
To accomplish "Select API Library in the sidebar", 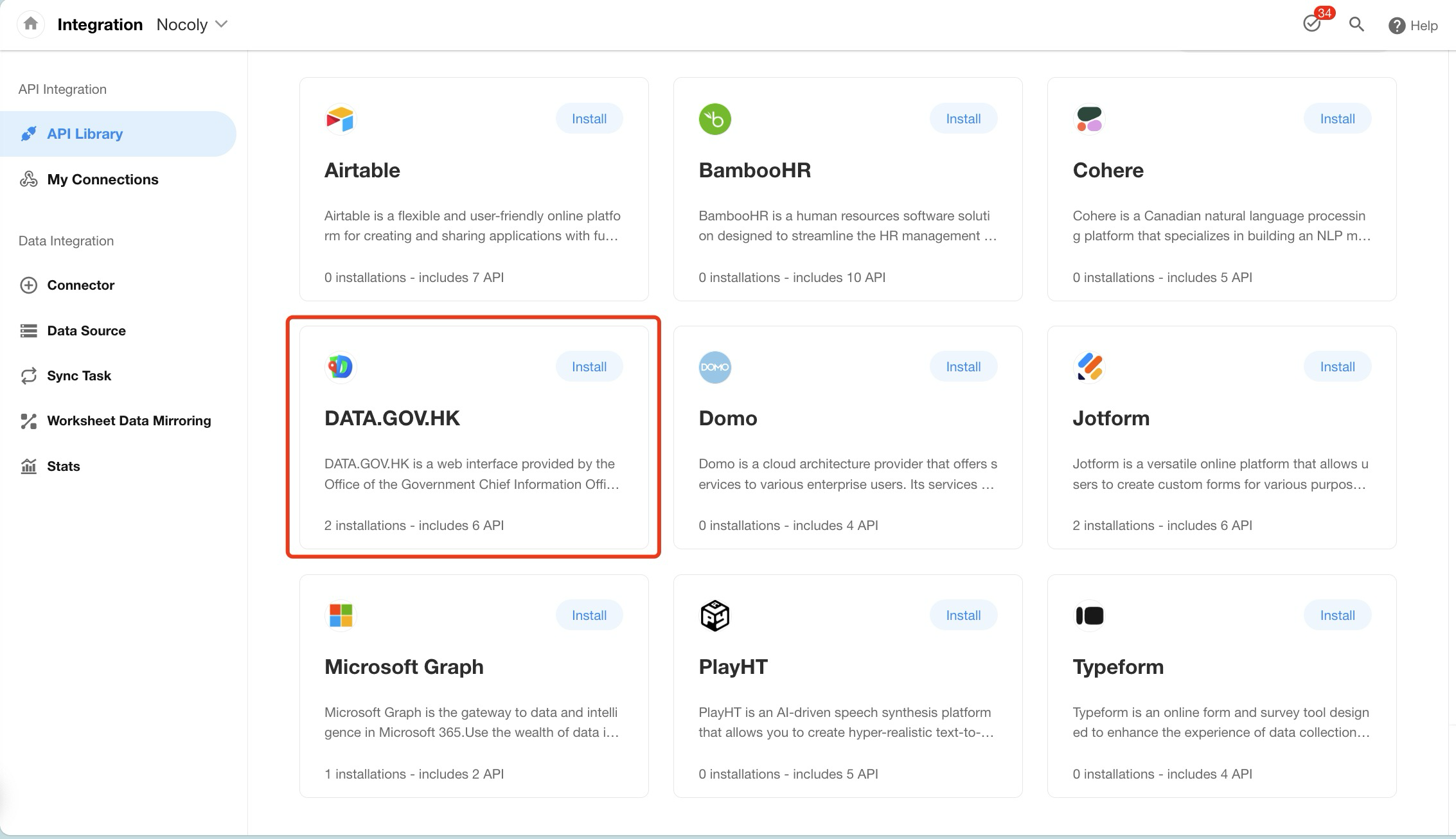I will 118,134.
